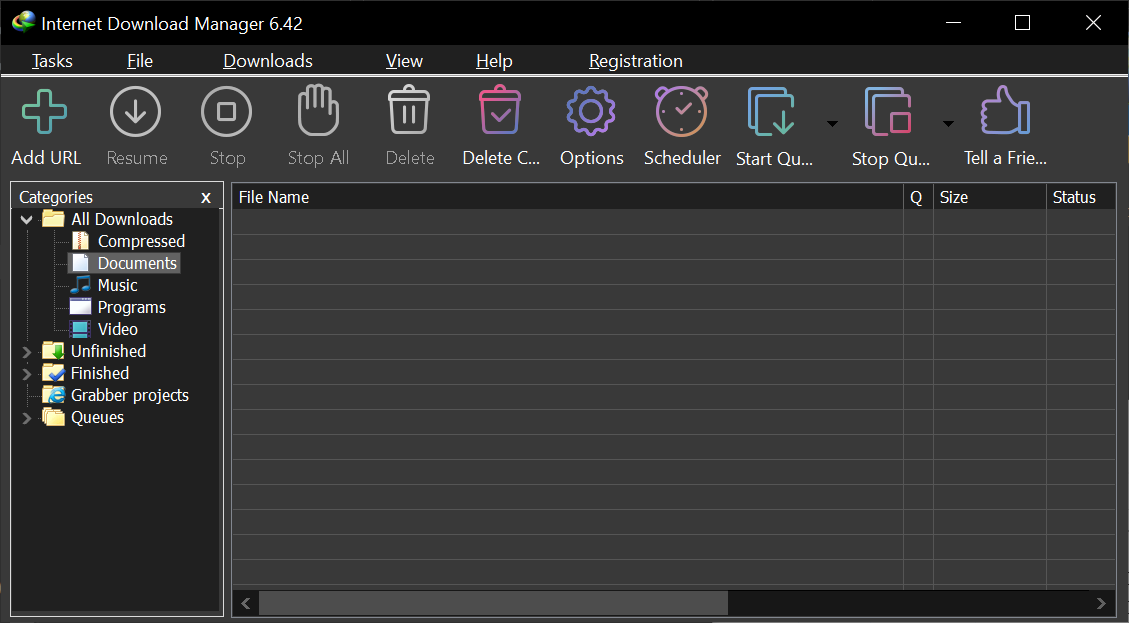Click the horizontal scrollbar right arrow

click(x=1101, y=603)
